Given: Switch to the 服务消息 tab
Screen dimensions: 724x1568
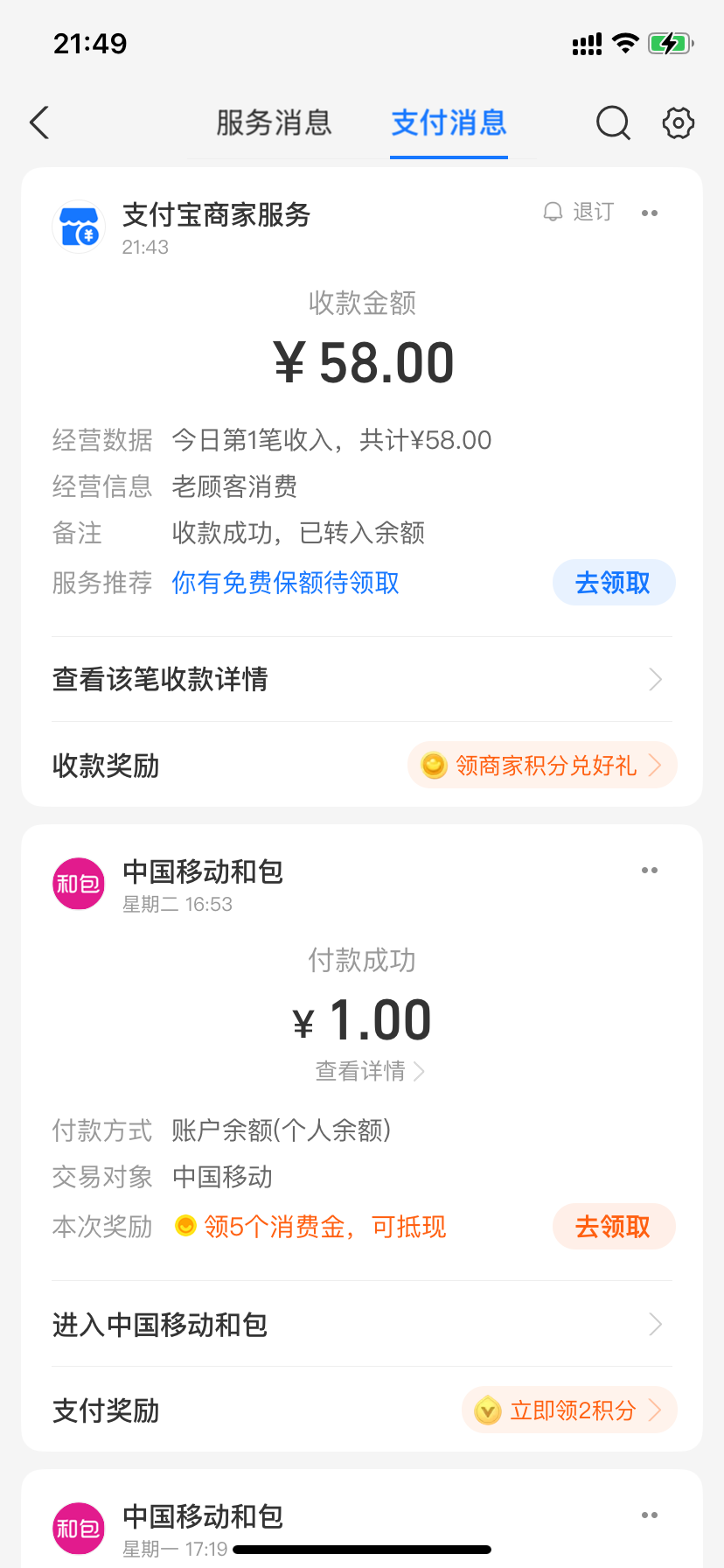Looking at the screenshot, I should [x=274, y=123].
